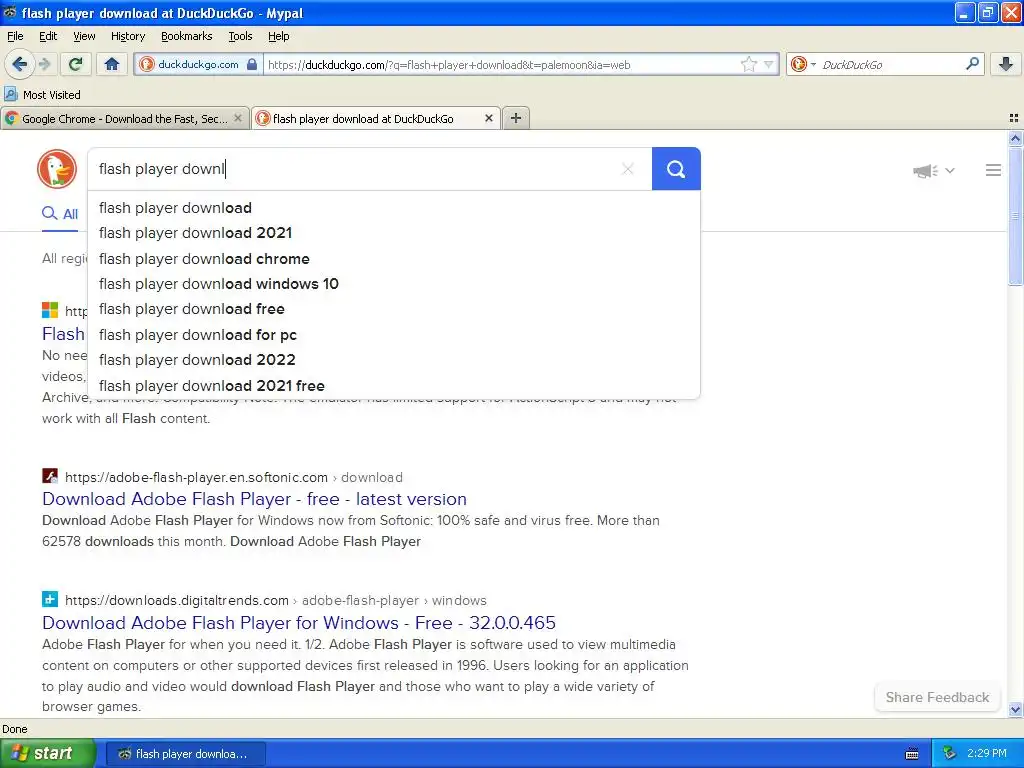Screen dimensions: 1024x768
Task: Choose suggestion 'flash player download for pc'
Action: click(394, 335)
